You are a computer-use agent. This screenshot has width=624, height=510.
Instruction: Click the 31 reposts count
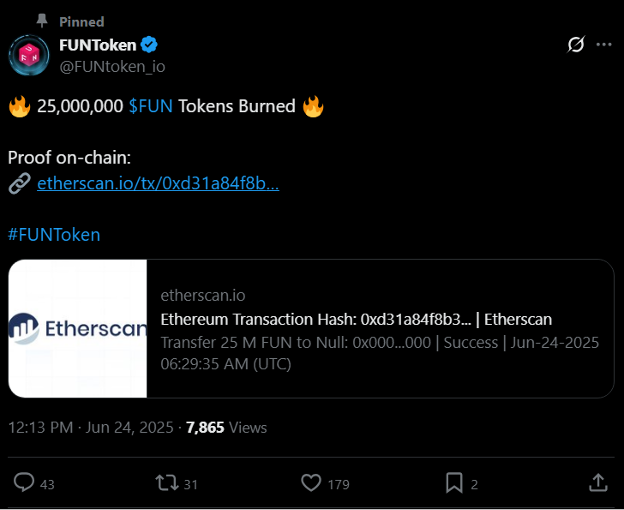click(191, 485)
